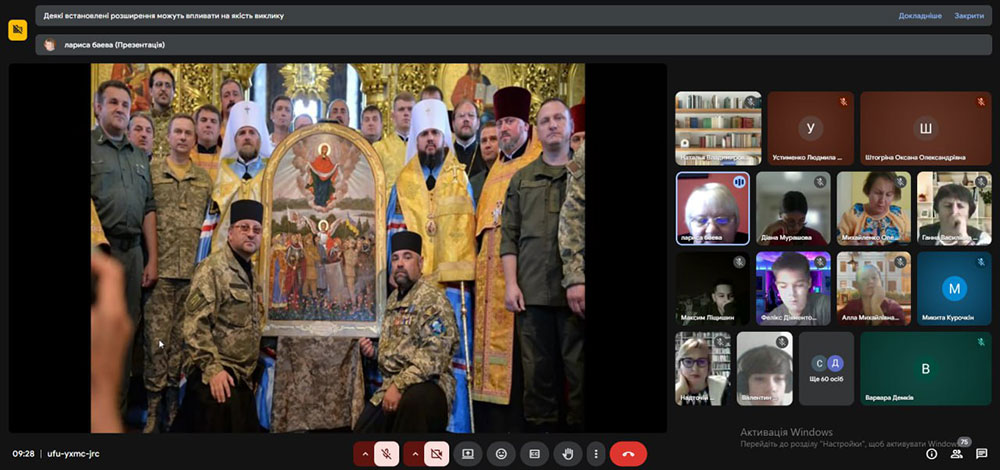Select лариса баева's video tile
Viewport: 1000px width, 470px height.
[x=712, y=208]
